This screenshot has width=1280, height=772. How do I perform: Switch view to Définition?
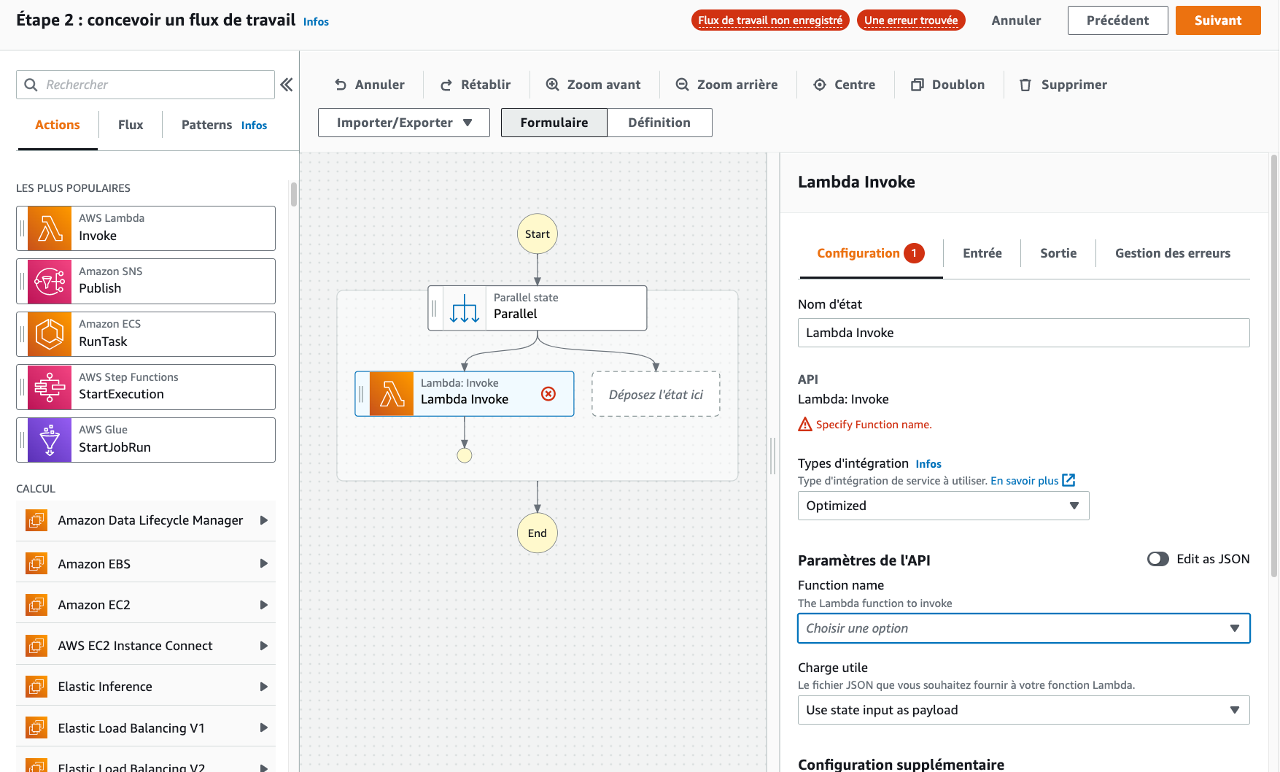(x=659, y=123)
